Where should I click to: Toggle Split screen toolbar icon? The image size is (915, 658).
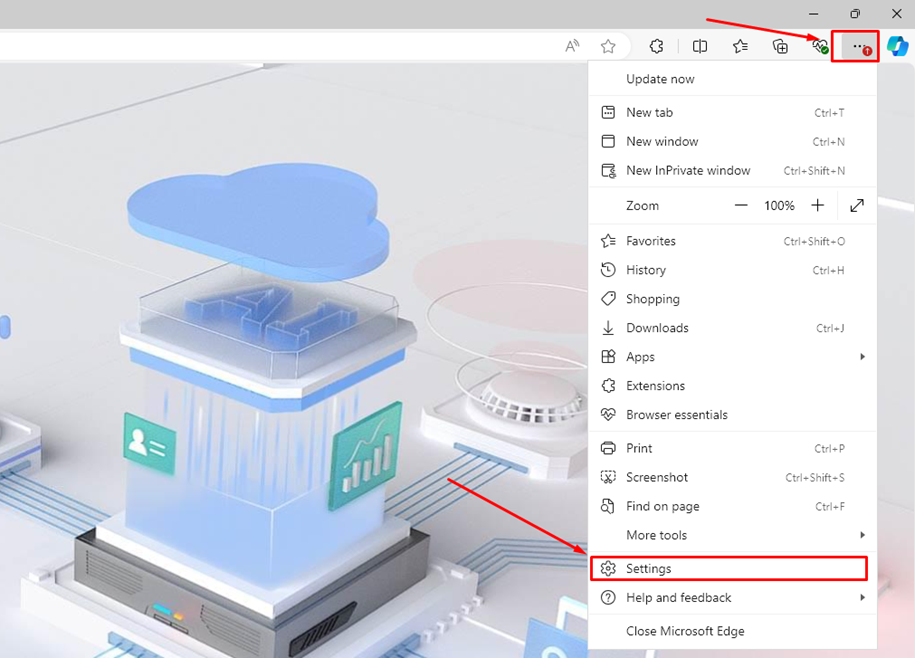[700, 46]
